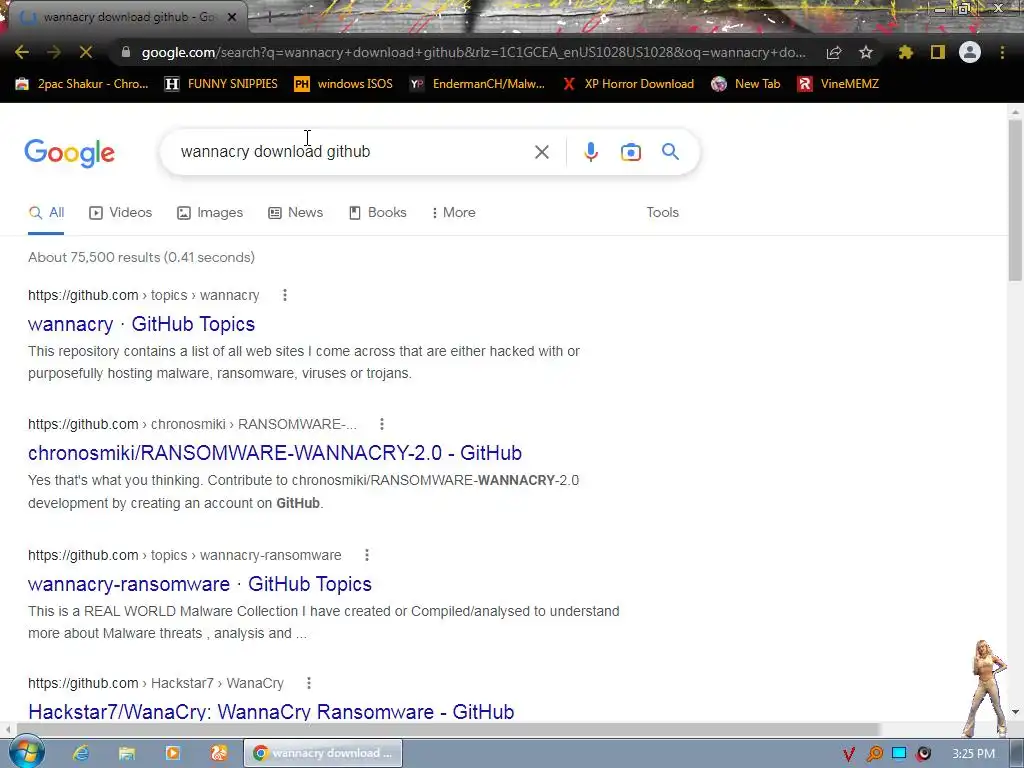This screenshot has height=768, width=1024.
Task: Search by image with camera icon
Action: pyautogui.click(x=630, y=152)
